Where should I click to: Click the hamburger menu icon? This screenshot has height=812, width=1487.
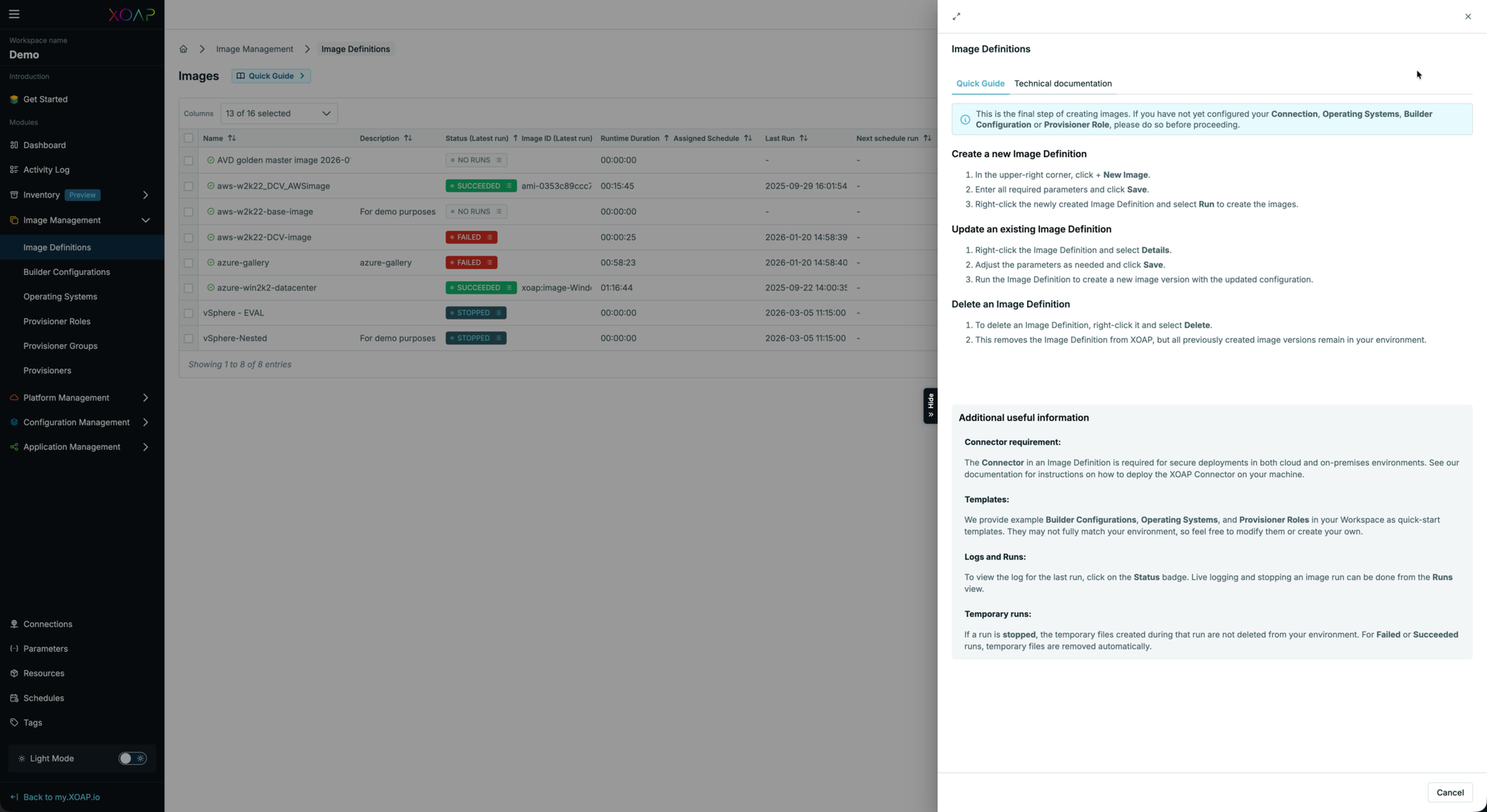[14, 14]
